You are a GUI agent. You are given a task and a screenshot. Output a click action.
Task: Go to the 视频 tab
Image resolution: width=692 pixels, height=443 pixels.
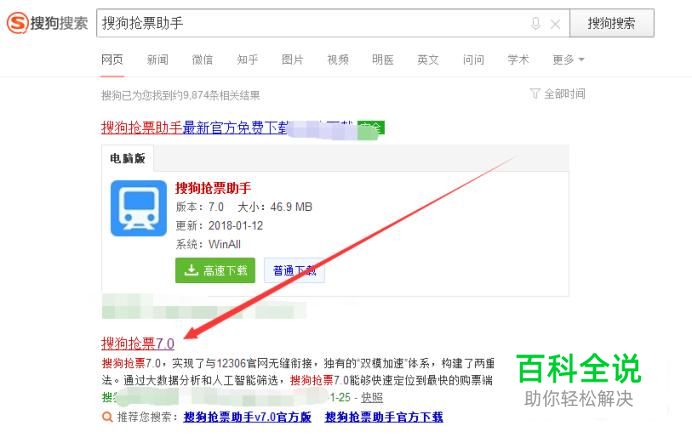pyautogui.click(x=338, y=60)
